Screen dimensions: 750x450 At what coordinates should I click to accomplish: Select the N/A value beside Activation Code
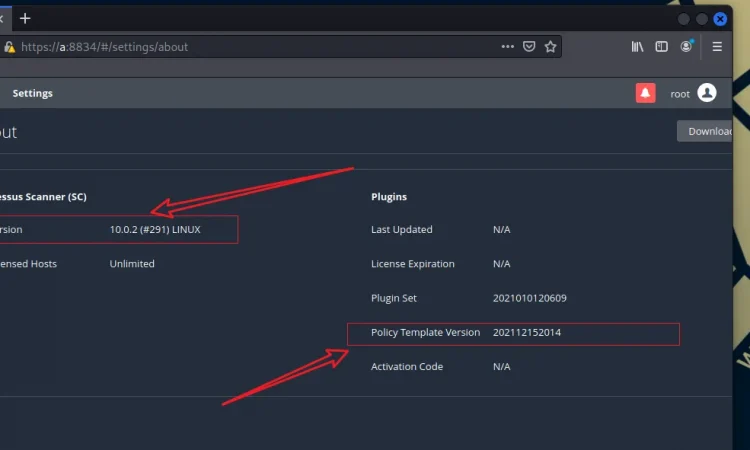pyautogui.click(x=501, y=367)
